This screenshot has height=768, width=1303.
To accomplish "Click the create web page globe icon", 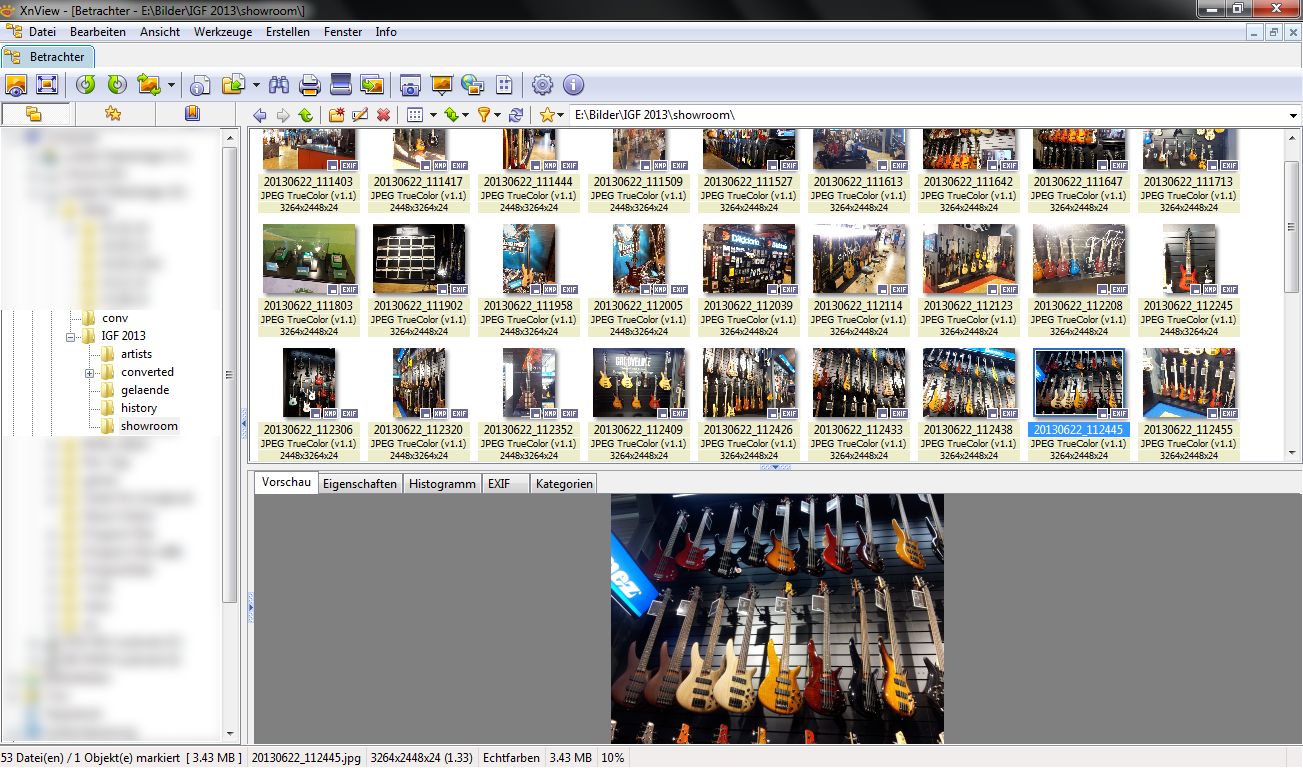I will coord(472,85).
